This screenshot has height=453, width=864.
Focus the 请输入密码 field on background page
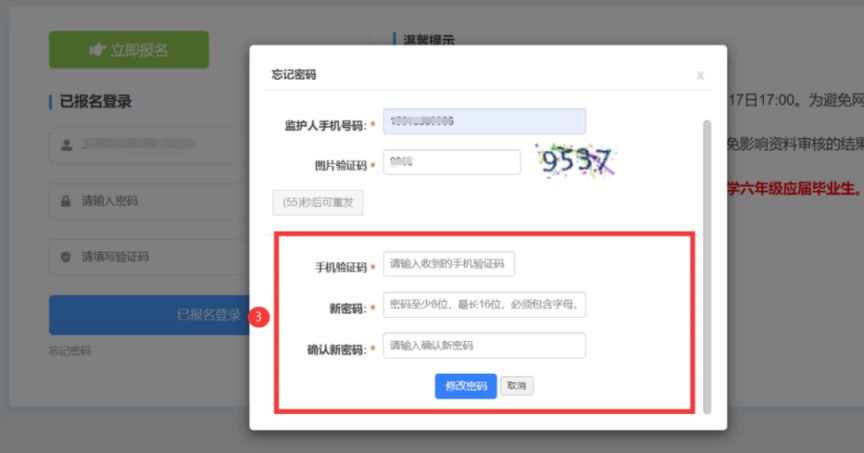click(149, 201)
